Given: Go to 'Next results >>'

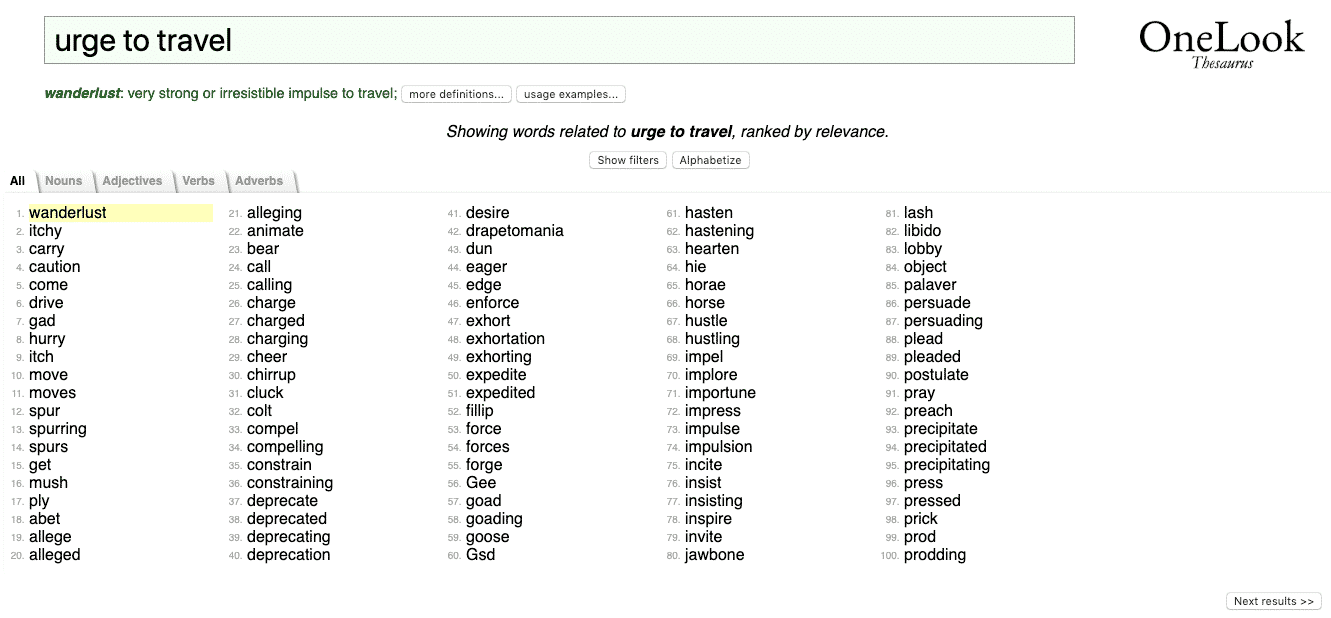Looking at the screenshot, I should pos(1273,601).
